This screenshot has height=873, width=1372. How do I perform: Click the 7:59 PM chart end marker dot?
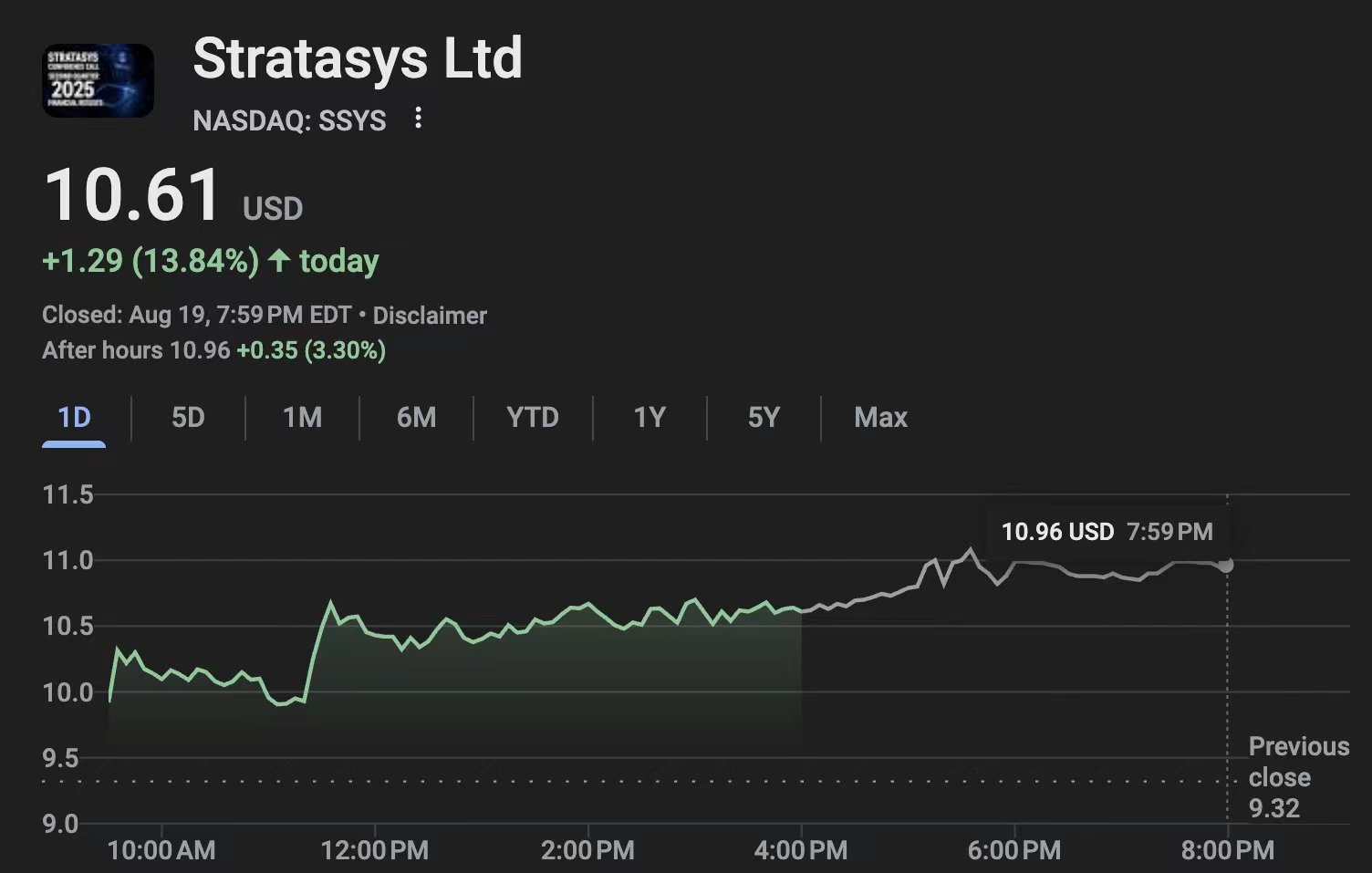click(1226, 566)
